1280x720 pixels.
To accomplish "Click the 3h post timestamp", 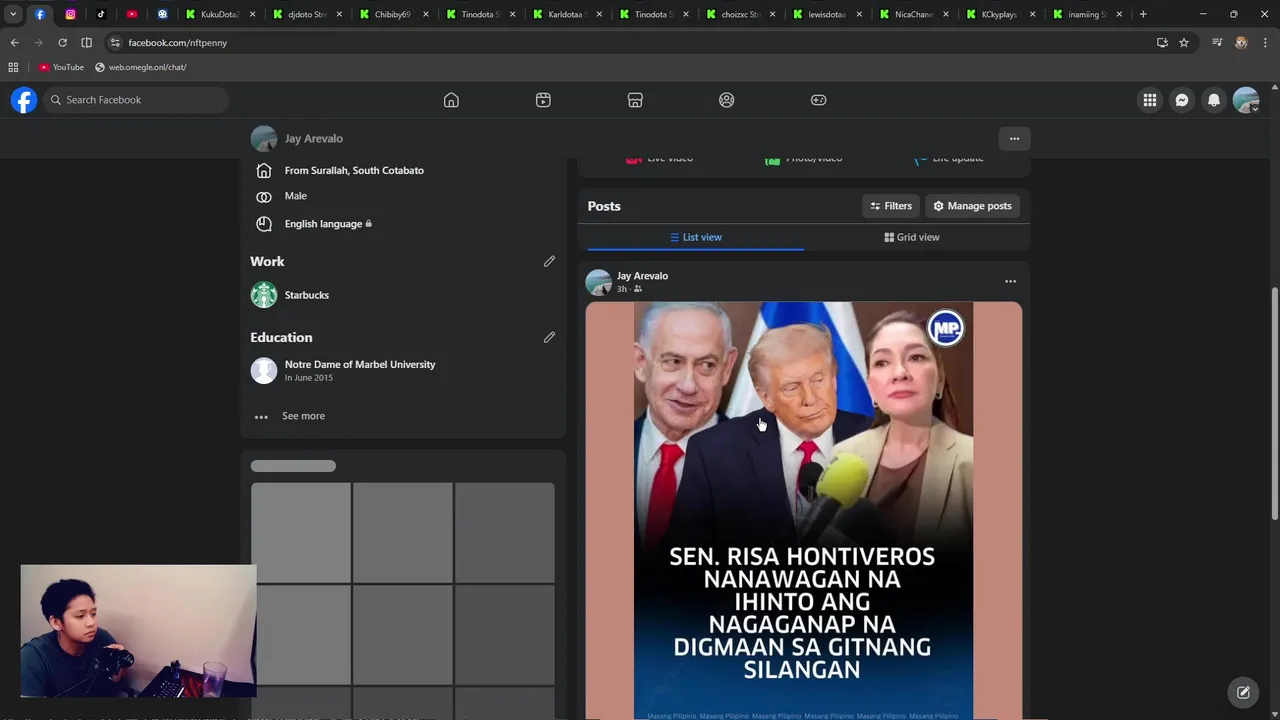I will coord(622,289).
